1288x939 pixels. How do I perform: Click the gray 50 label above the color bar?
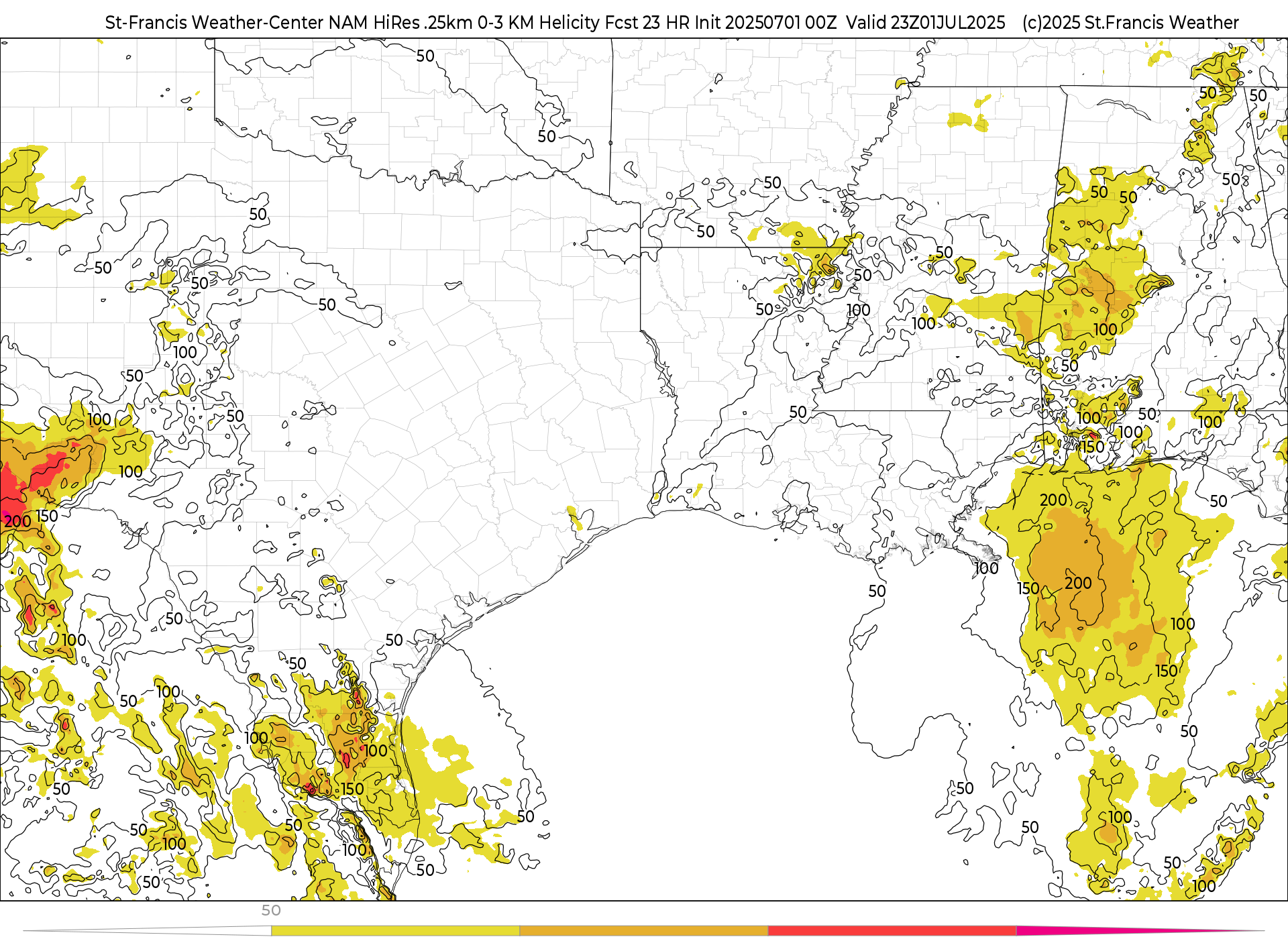coord(271,910)
